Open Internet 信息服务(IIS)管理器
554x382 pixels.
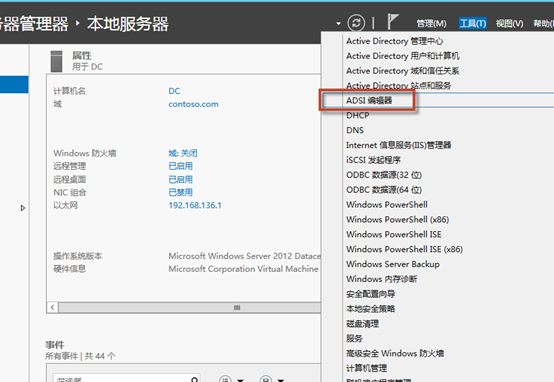tap(399, 145)
